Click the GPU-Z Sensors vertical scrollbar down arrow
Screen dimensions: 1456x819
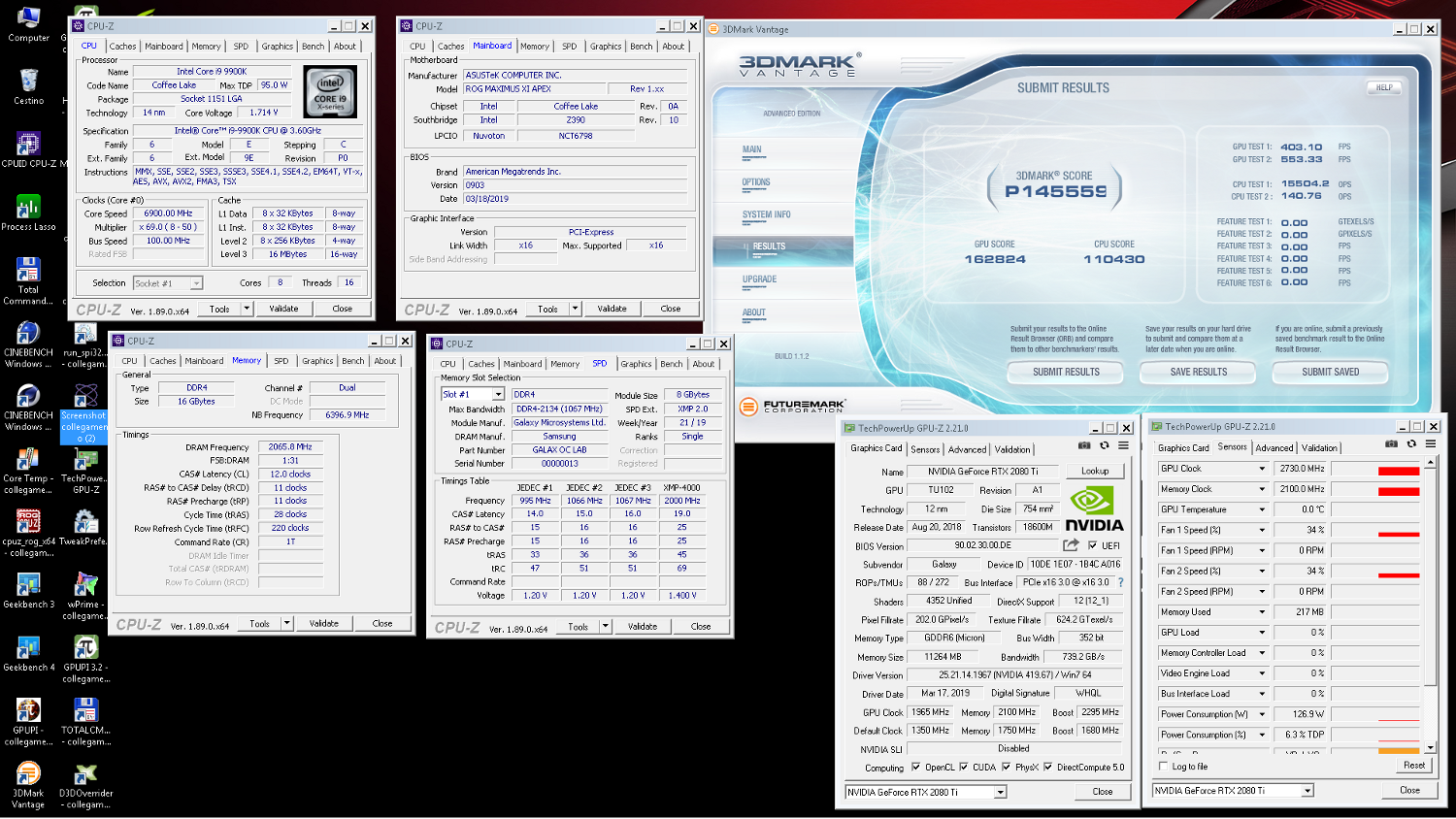pos(1430,748)
